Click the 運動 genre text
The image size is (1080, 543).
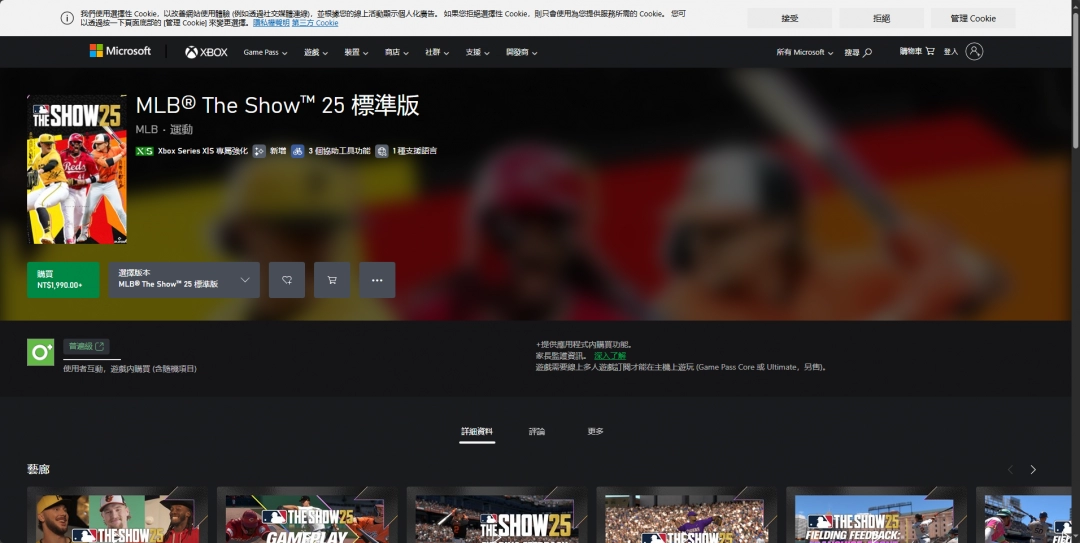pyautogui.click(x=181, y=130)
